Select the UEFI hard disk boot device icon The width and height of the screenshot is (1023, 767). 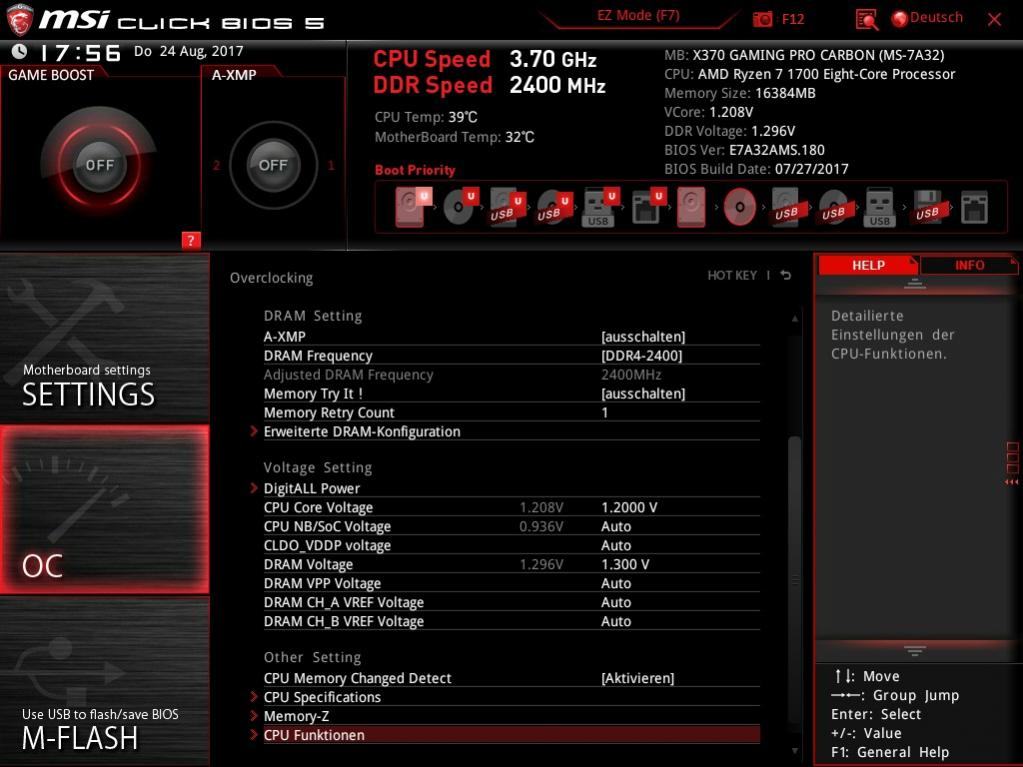coord(413,207)
